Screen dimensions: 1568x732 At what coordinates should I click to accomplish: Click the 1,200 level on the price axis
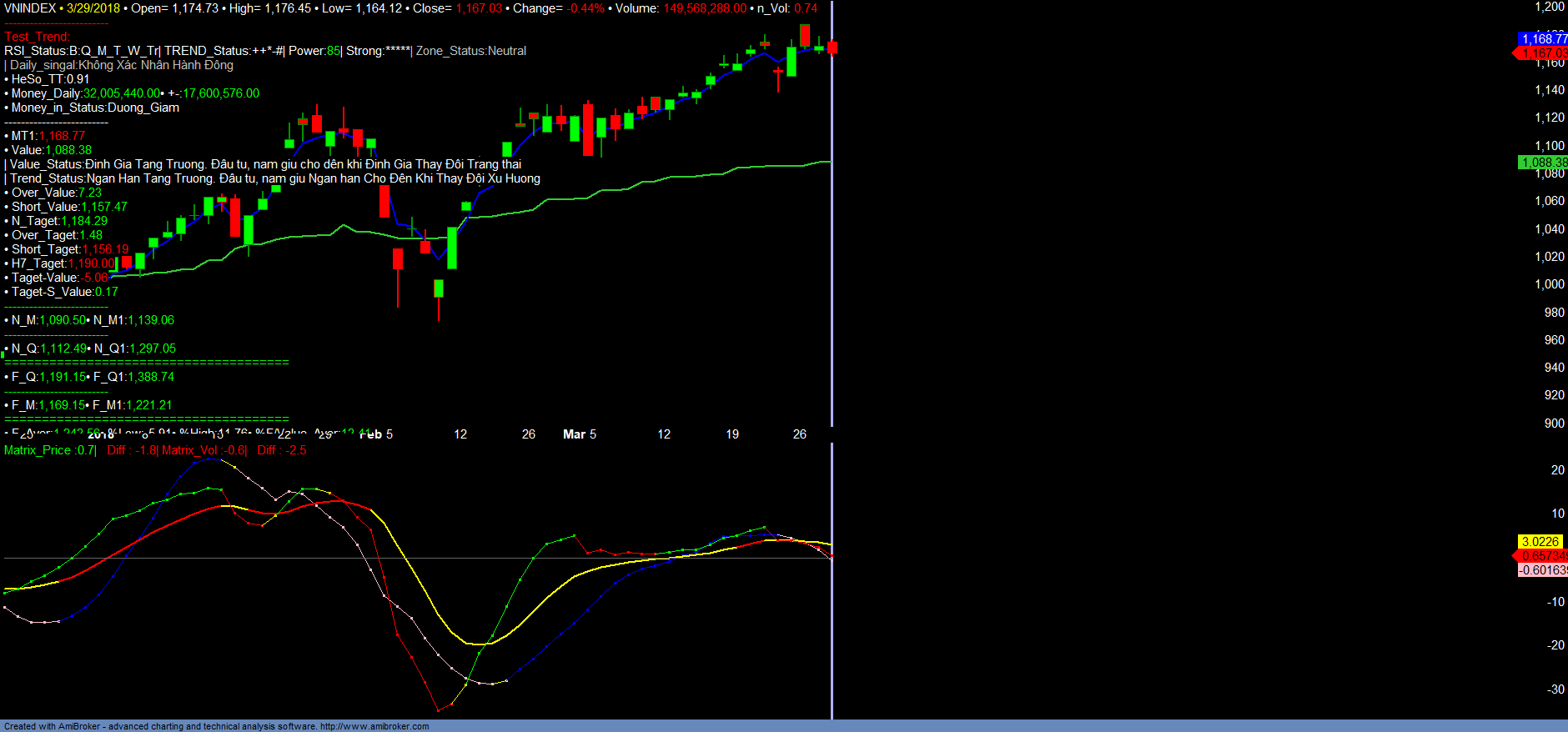(1550, 7)
